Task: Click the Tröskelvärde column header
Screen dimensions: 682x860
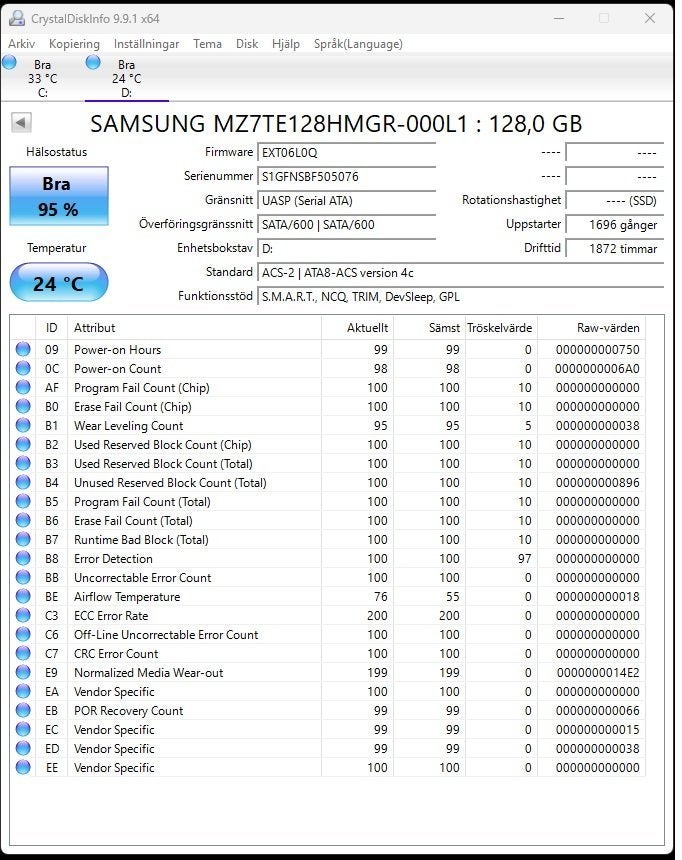Action: pyautogui.click(x=501, y=328)
